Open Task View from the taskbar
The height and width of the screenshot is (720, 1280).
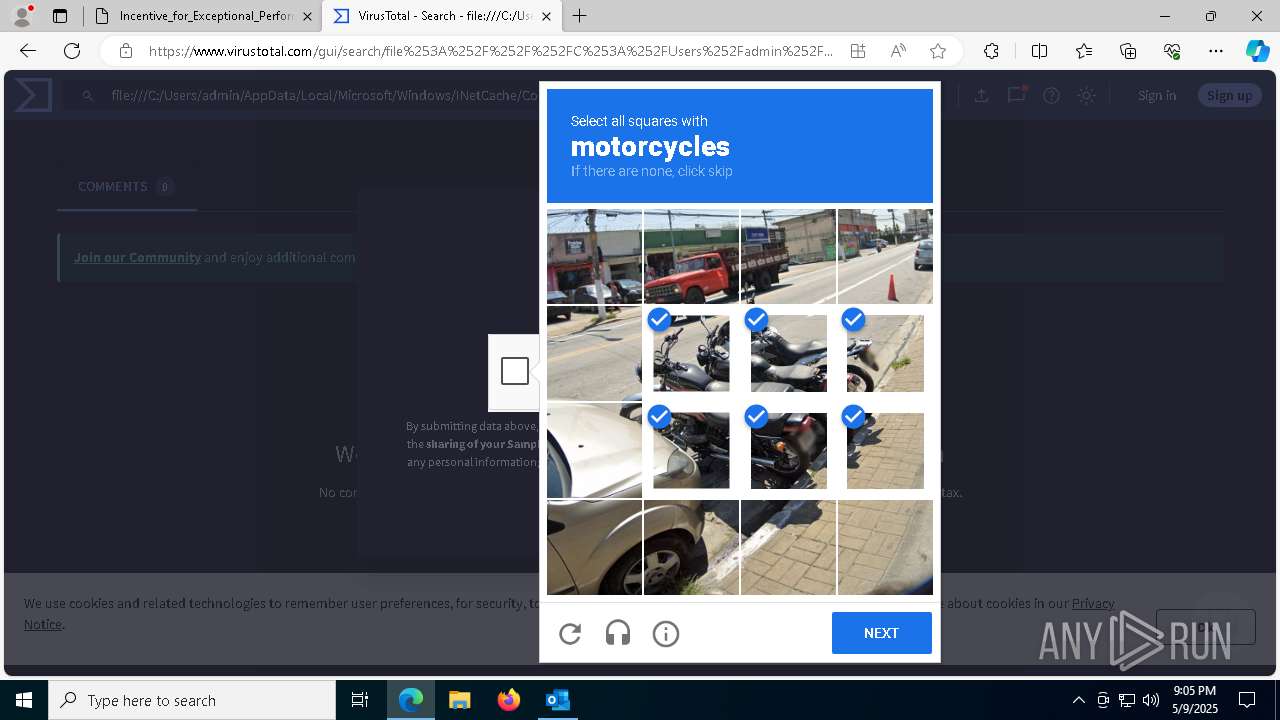click(x=360, y=700)
